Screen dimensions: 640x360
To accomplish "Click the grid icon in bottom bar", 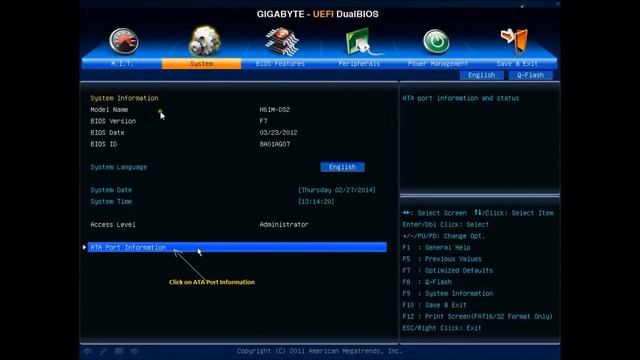I will 119,351.
